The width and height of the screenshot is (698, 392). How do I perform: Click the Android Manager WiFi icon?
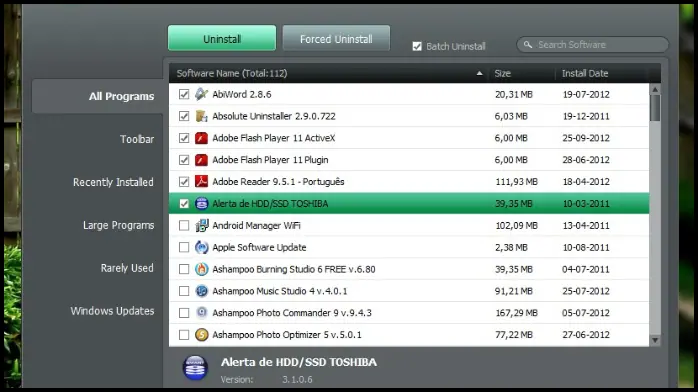pos(201,225)
